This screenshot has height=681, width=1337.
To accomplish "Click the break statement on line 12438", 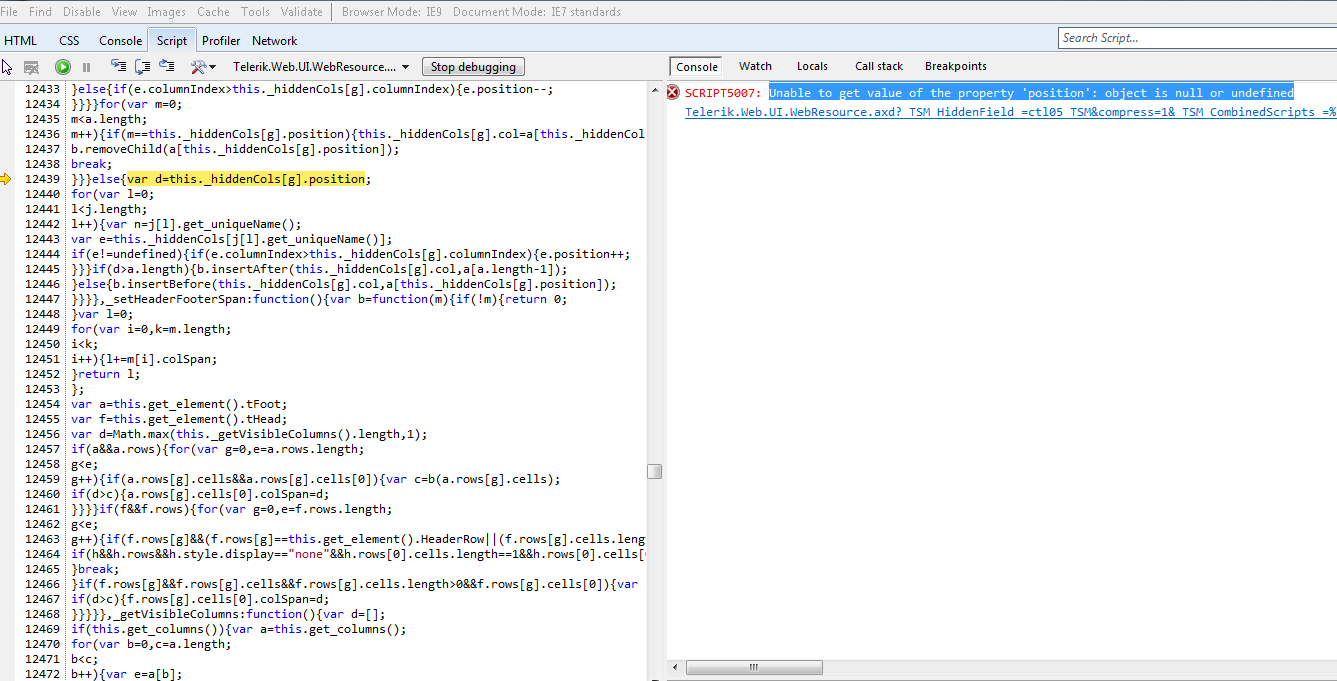I will (92, 164).
